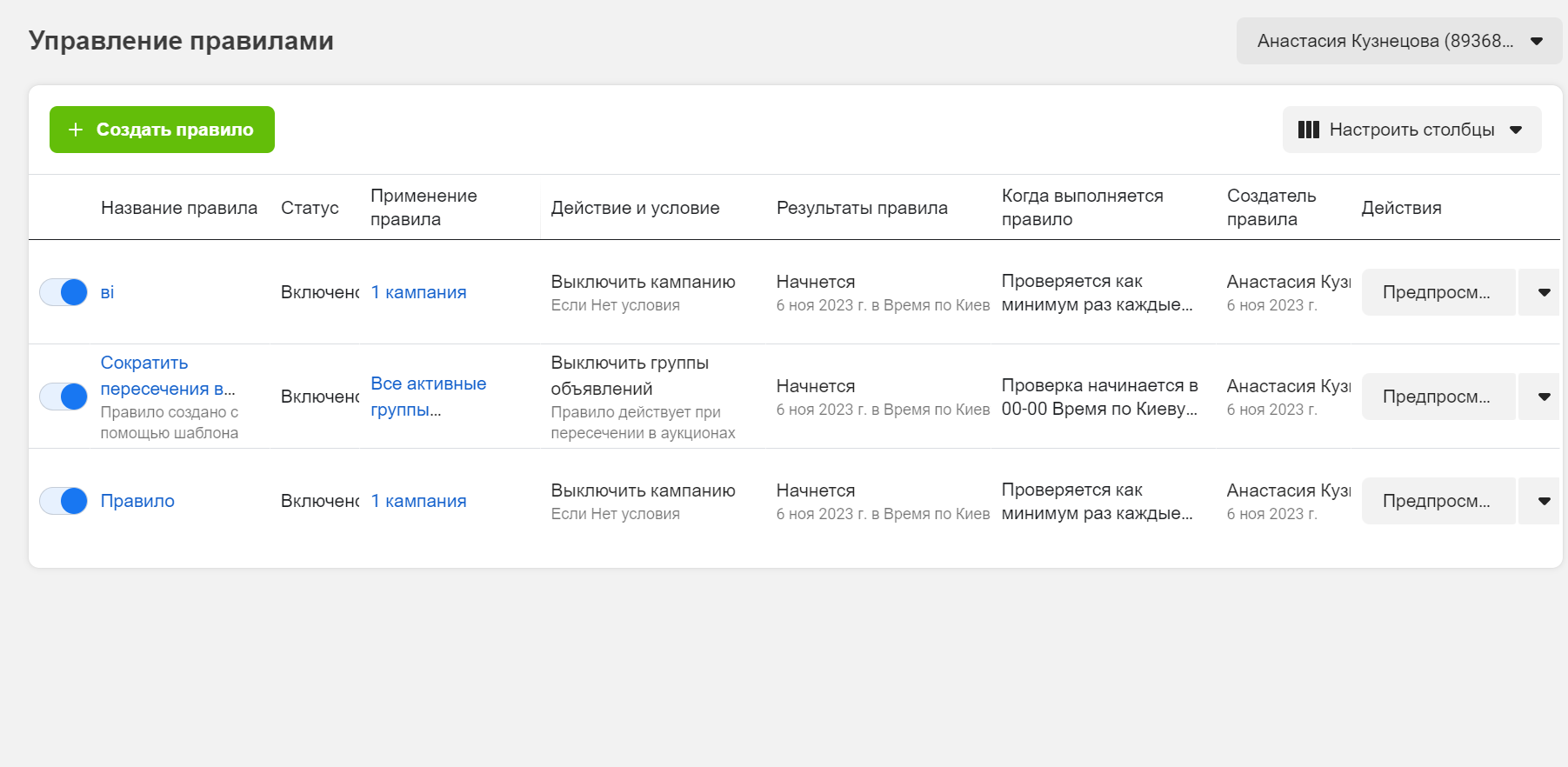Open the Все активные группы link
Image resolution: width=1568 pixels, height=767 pixels.
point(428,397)
